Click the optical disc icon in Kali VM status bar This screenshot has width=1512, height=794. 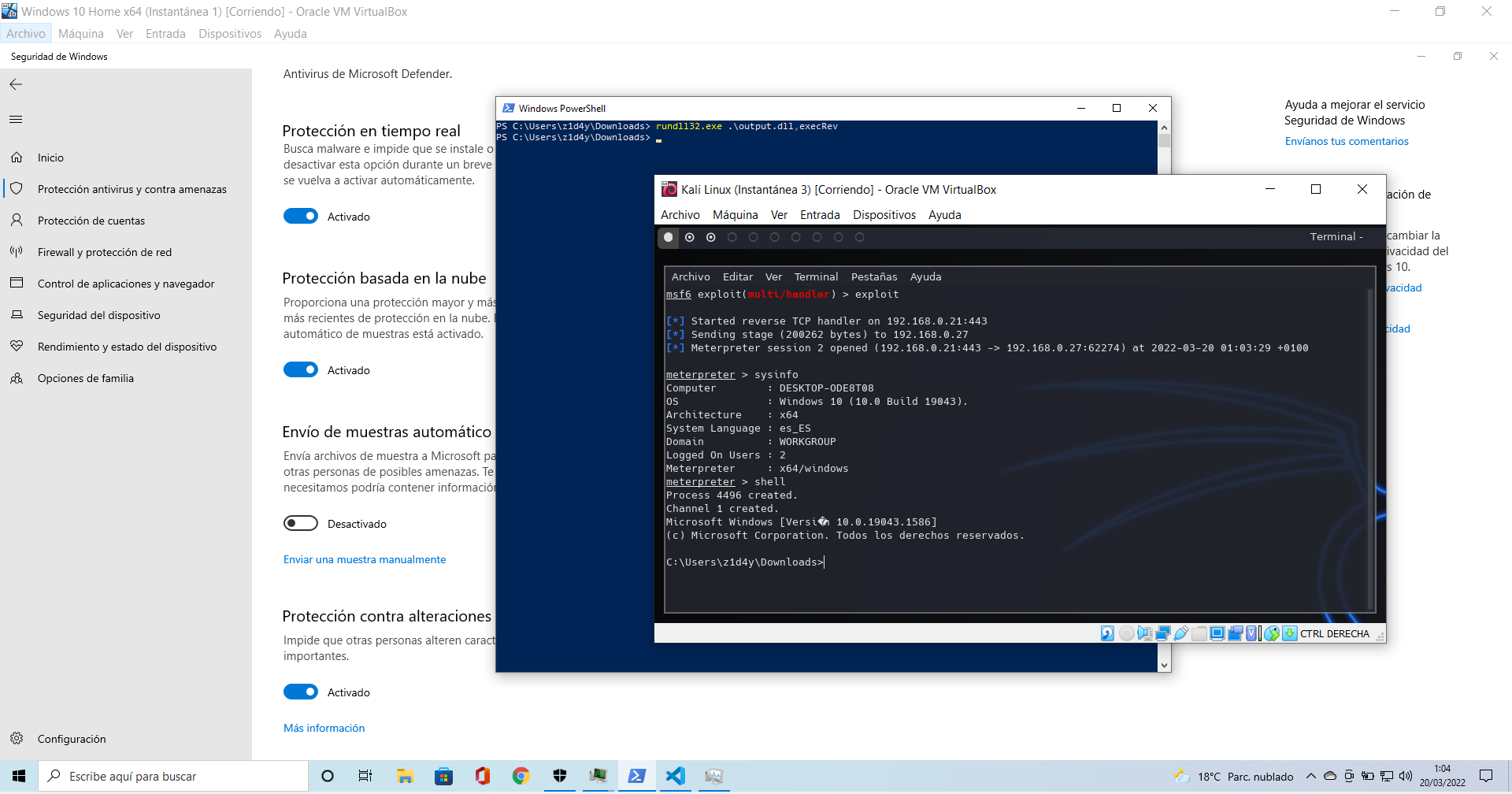click(x=1127, y=633)
